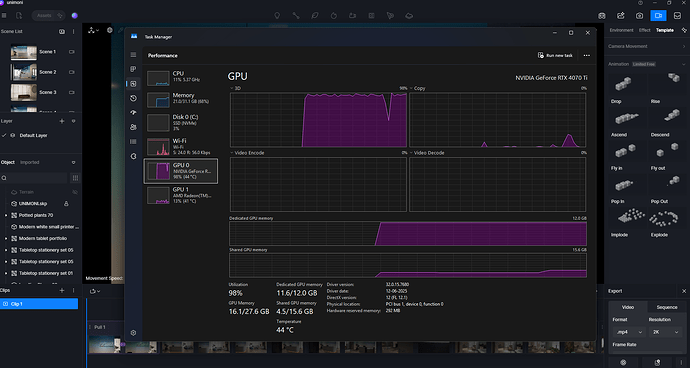690x368 pixels.
Task: Click the purple sphere icon in toolbar
Action: [75, 15]
